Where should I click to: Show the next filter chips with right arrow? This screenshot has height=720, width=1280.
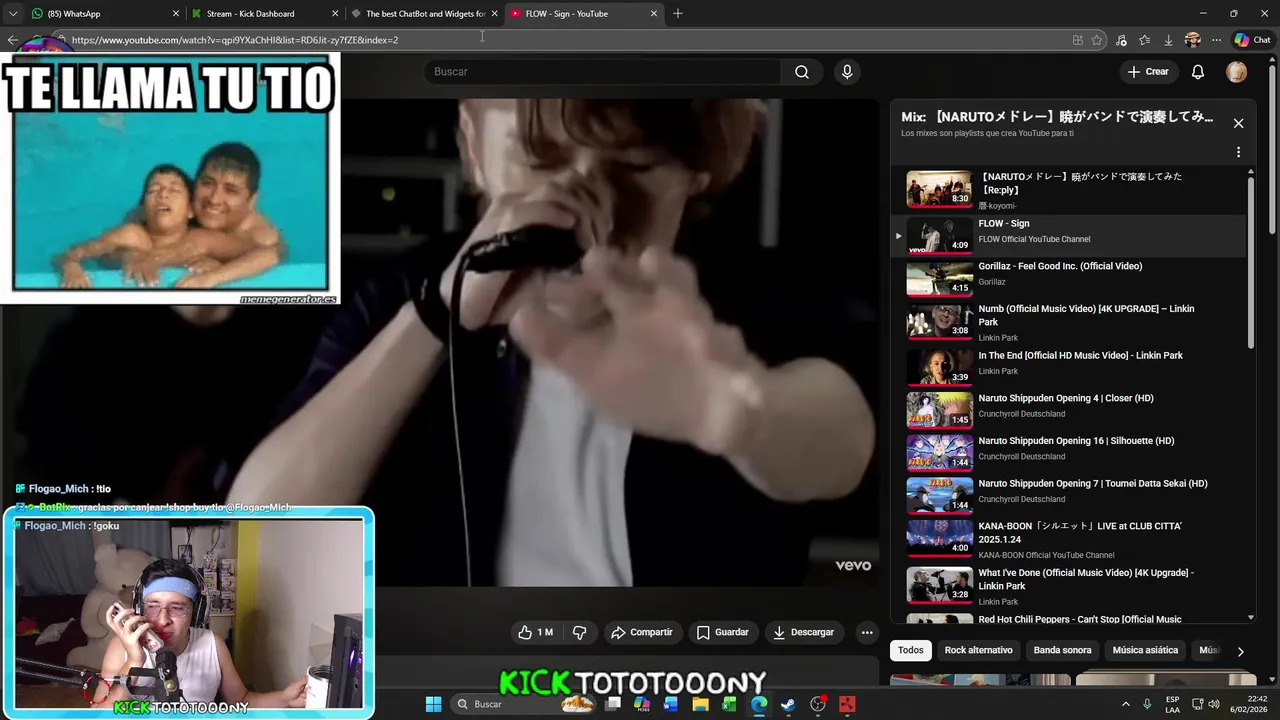click(1240, 651)
